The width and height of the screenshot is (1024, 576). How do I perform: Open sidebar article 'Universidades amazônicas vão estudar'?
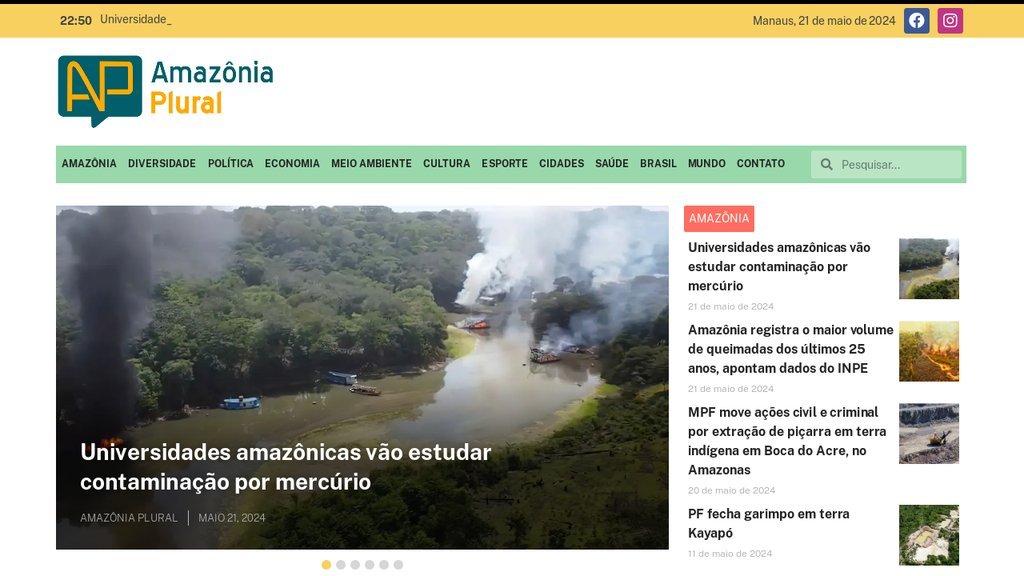tap(779, 266)
